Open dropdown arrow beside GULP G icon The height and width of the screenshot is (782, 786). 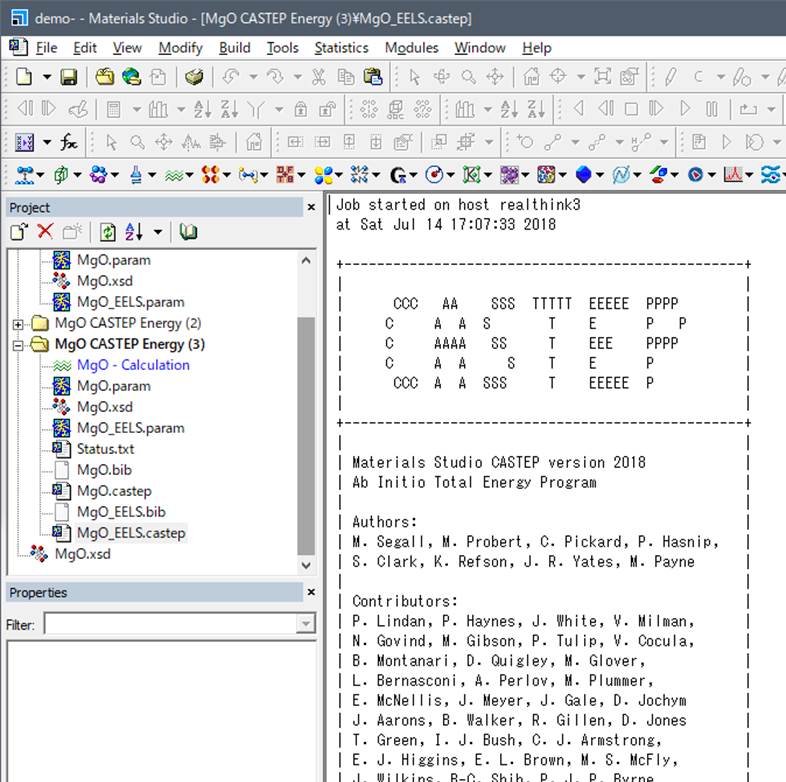[414, 175]
